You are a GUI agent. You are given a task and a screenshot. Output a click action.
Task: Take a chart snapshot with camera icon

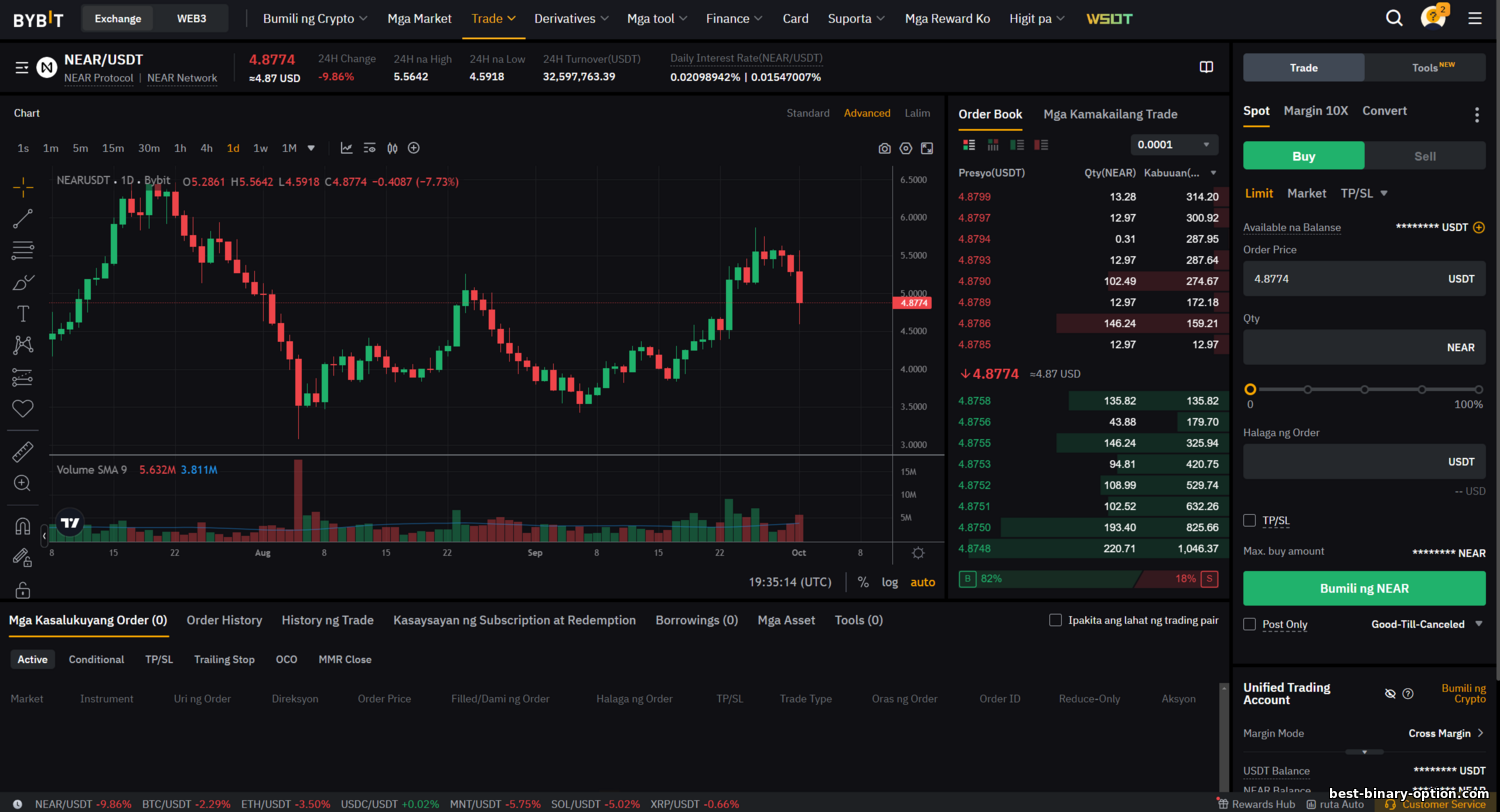[884, 148]
